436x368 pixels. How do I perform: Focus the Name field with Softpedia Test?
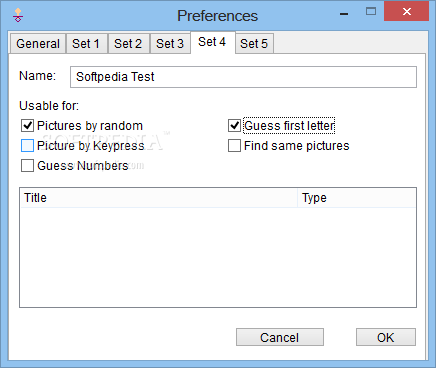click(x=243, y=77)
